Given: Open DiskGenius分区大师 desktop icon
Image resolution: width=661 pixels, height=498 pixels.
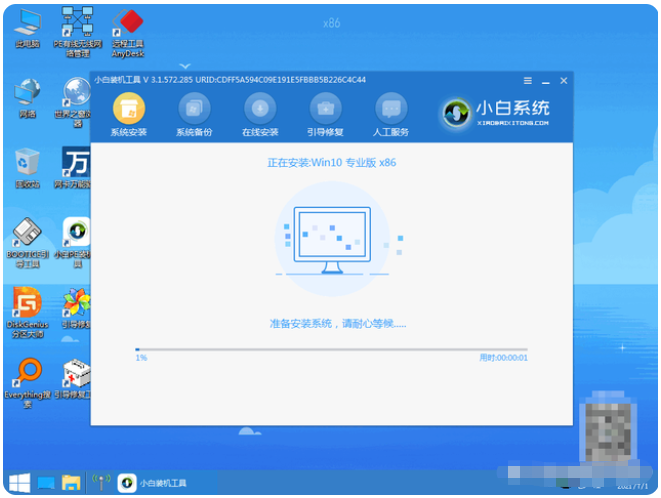Looking at the screenshot, I should (x=27, y=313).
